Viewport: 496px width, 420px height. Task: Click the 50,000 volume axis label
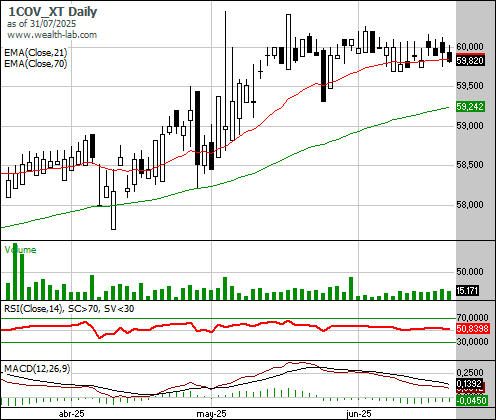470,272
